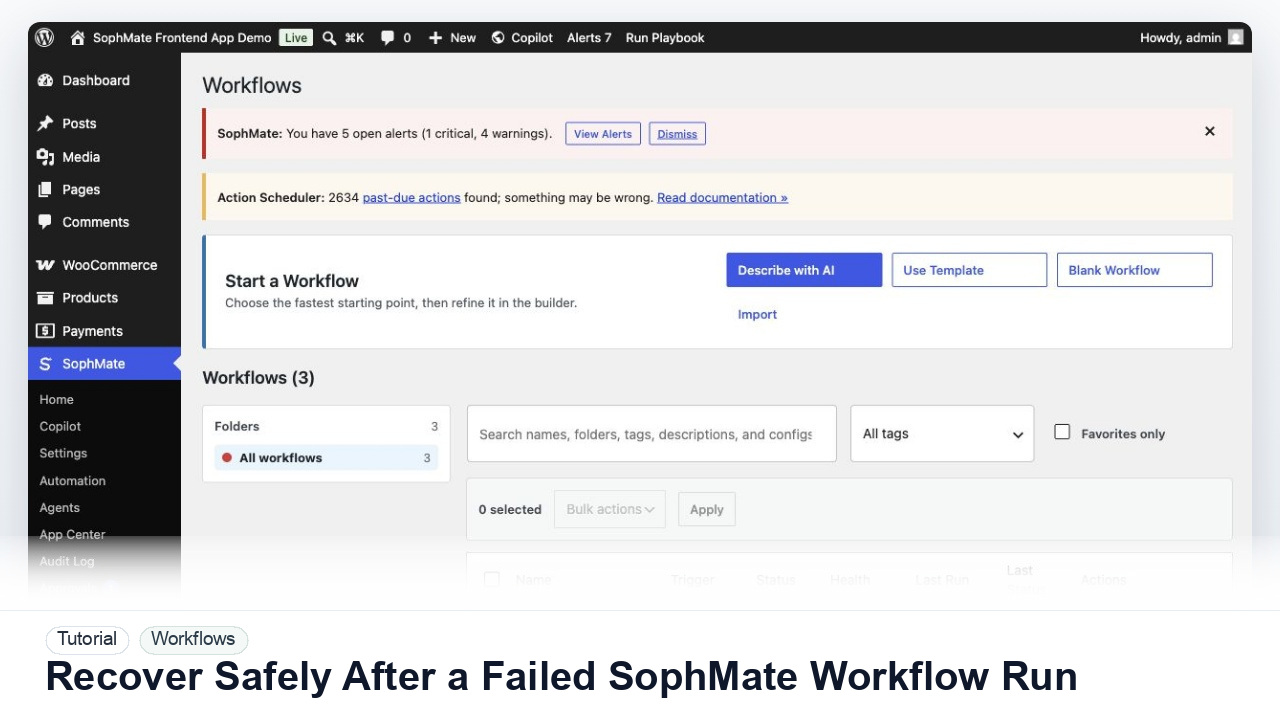Open Alerts 7 in admin bar
The height and width of the screenshot is (720, 1280).
pyautogui.click(x=589, y=38)
